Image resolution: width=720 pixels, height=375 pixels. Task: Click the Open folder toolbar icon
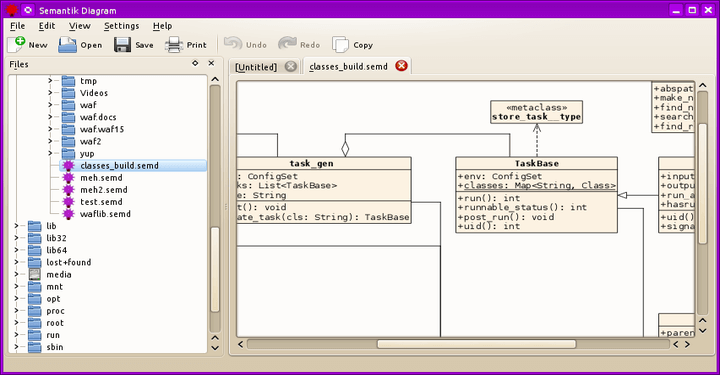67,45
